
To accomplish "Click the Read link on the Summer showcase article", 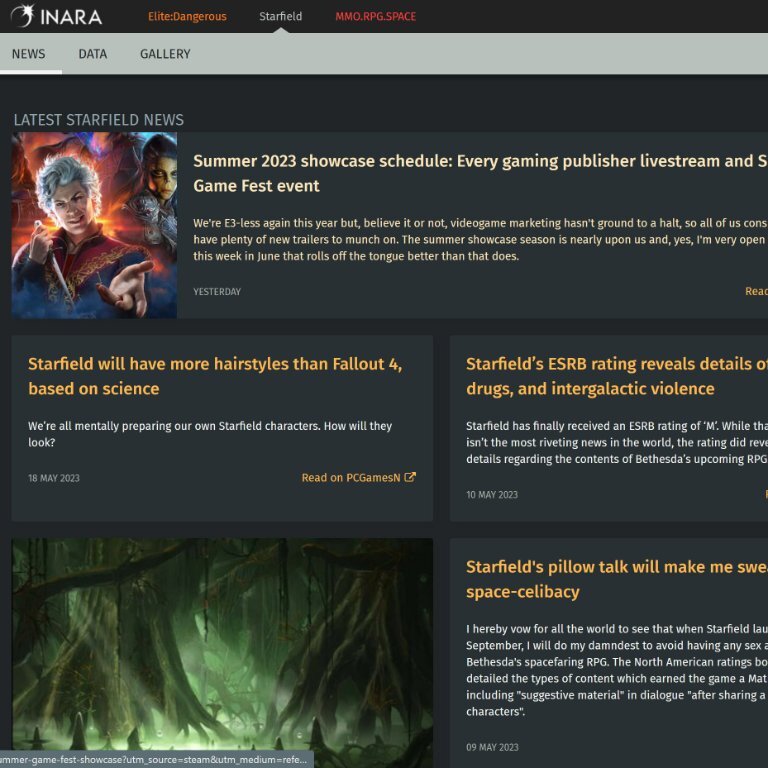I will 756,292.
